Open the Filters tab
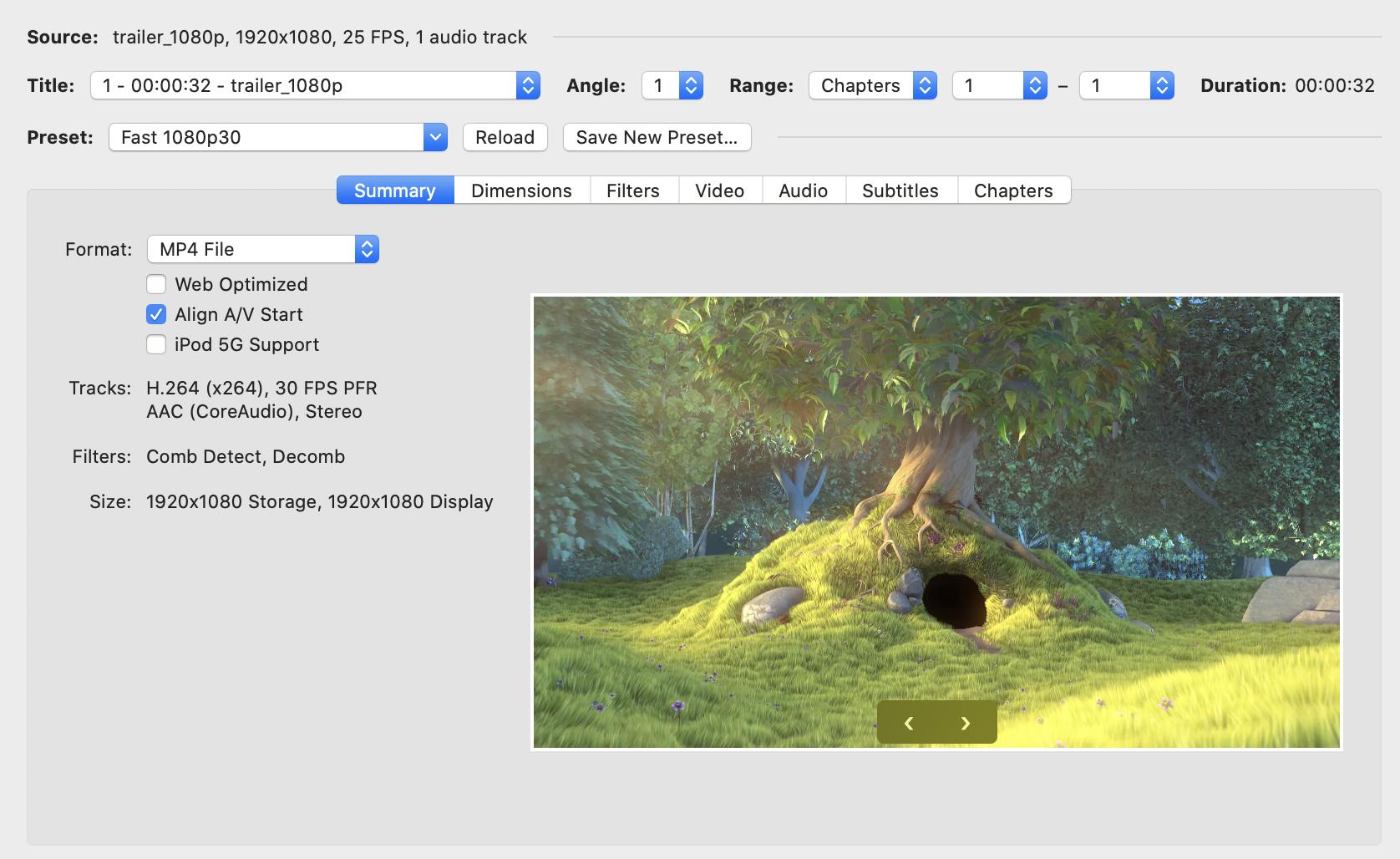 click(632, 191)
